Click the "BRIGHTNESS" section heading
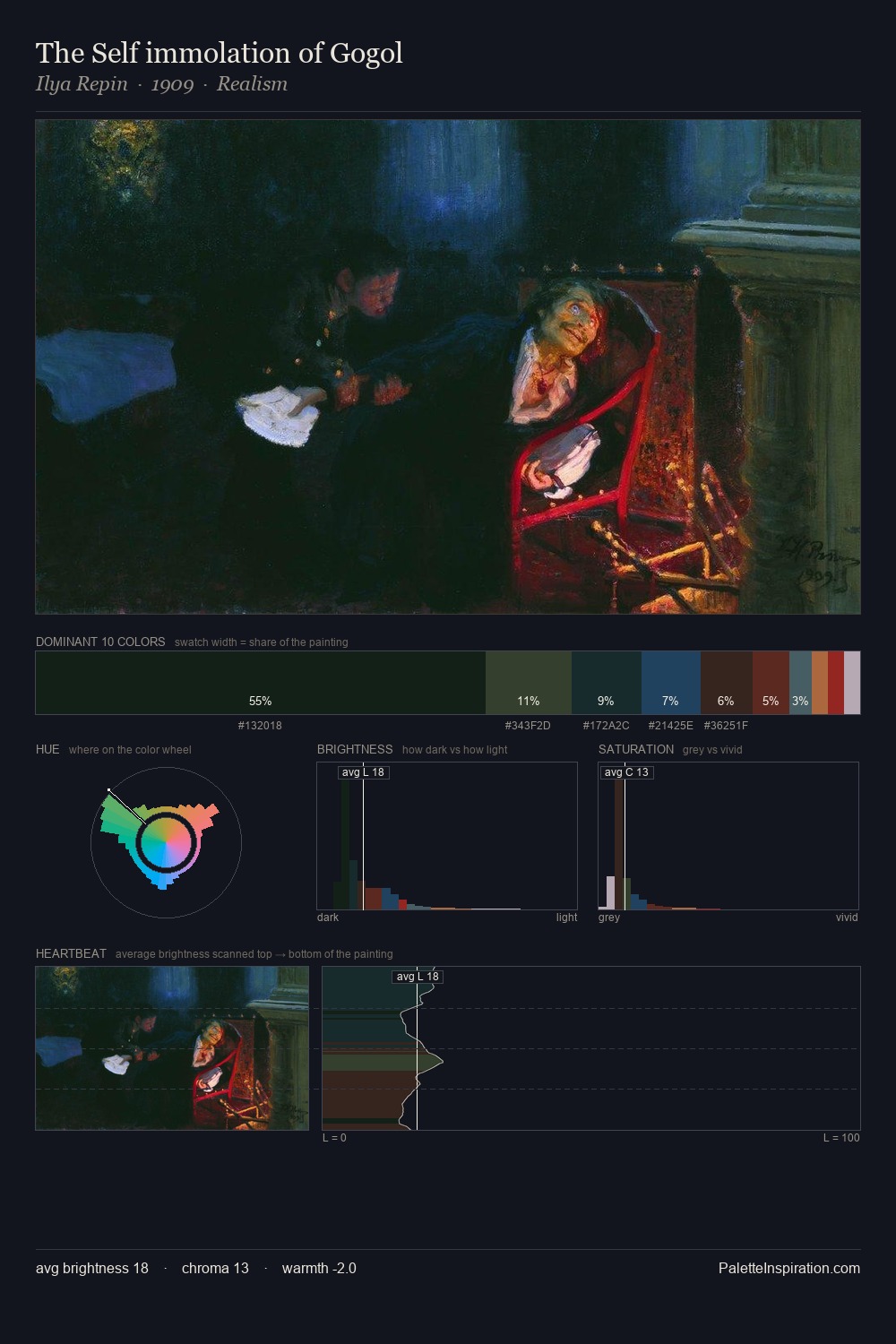896x1344 pixels. [x=355, y=750]
